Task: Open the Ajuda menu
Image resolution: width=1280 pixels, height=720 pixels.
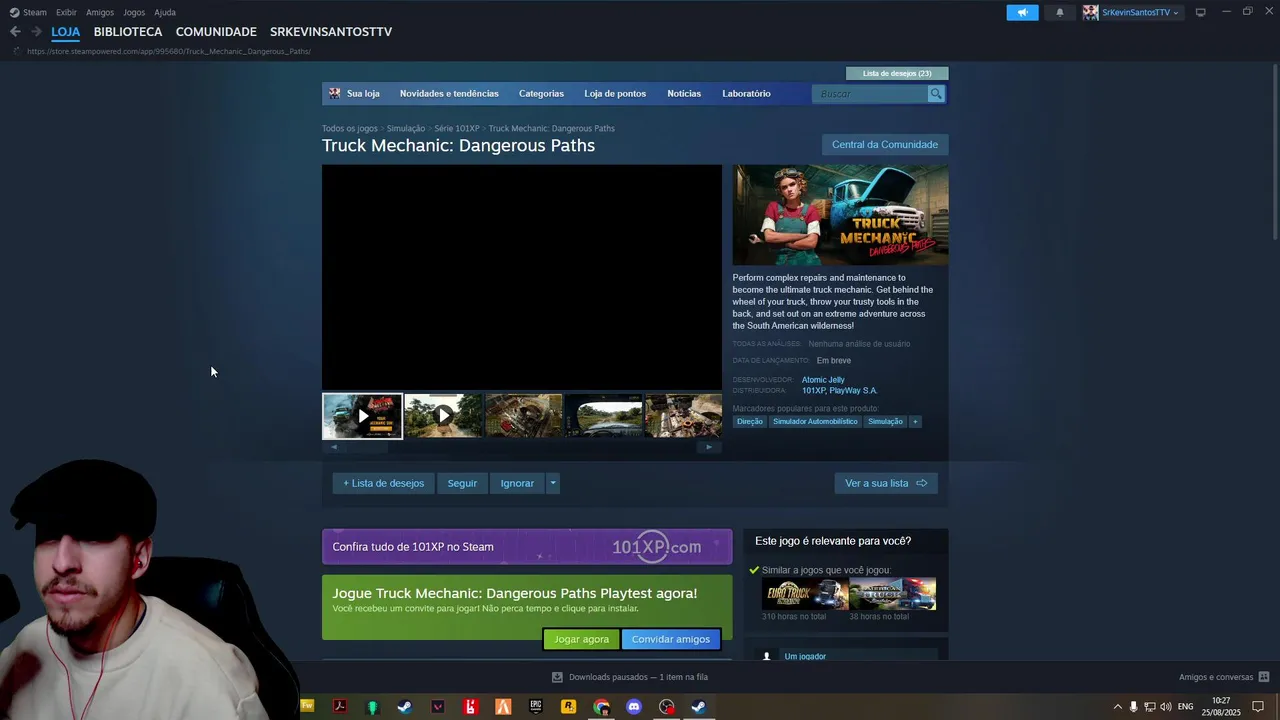Action: pyautogui.click(x=165, y=13)
